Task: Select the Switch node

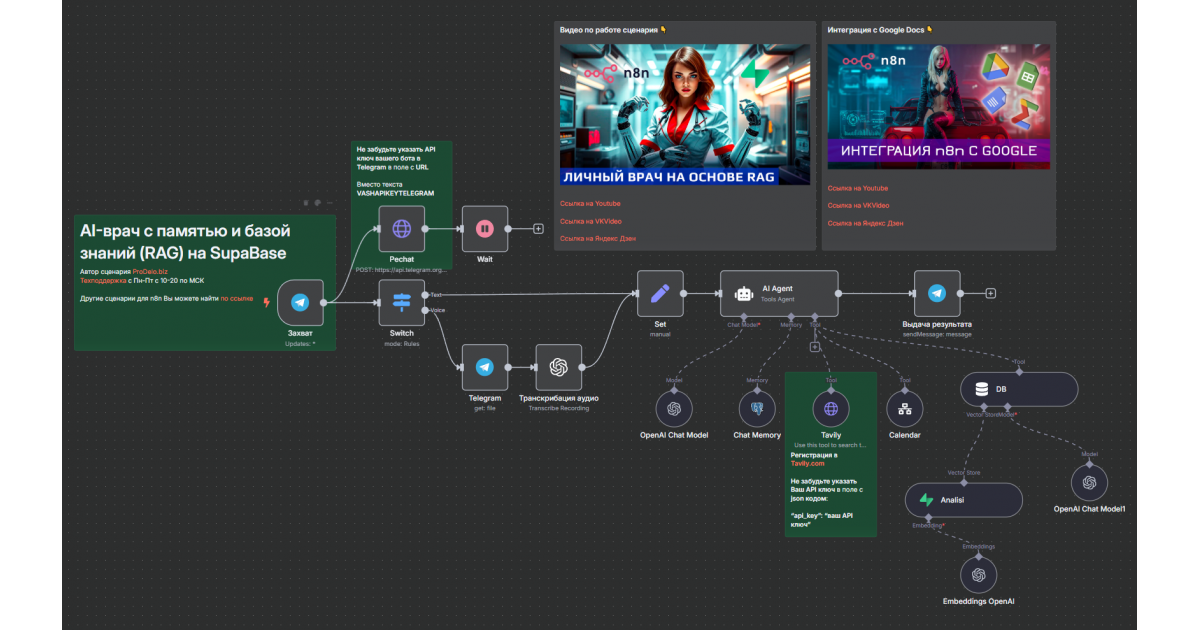Action: click(x=401, y=303)
